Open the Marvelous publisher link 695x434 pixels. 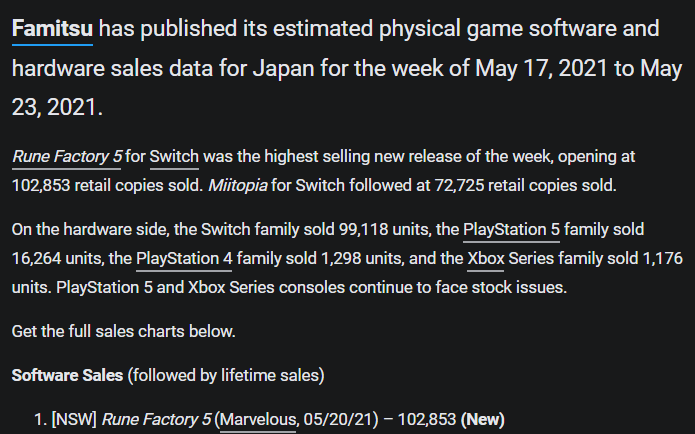click(x=258, y=419)
